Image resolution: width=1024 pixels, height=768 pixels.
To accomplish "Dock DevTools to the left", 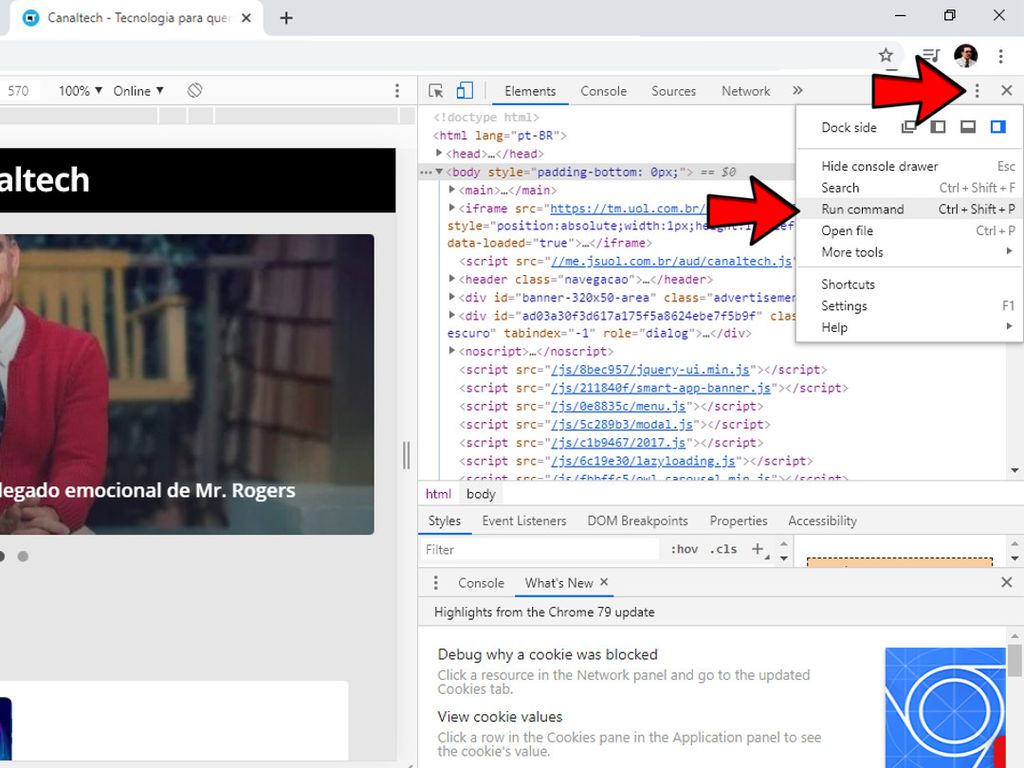I will coord(938,127).
